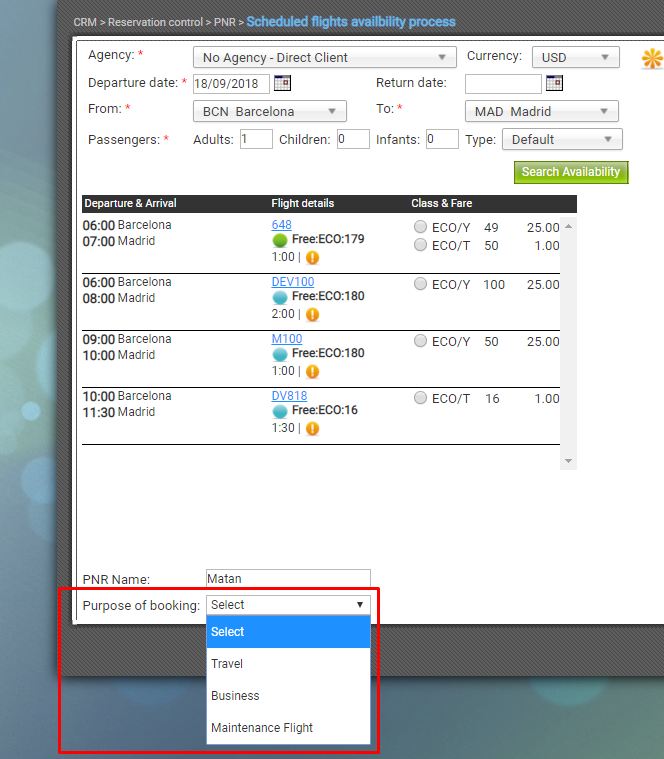Choose Business as purpose of booking

[x=288, y=696]
